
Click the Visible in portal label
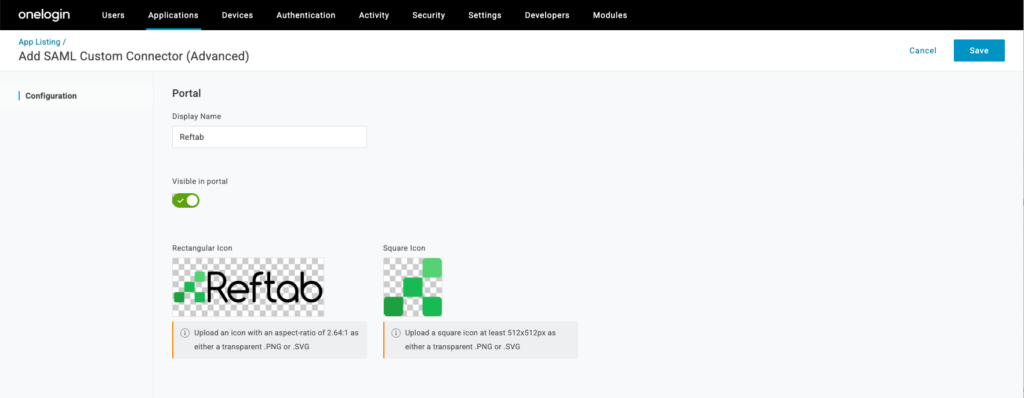pos(200,181)
